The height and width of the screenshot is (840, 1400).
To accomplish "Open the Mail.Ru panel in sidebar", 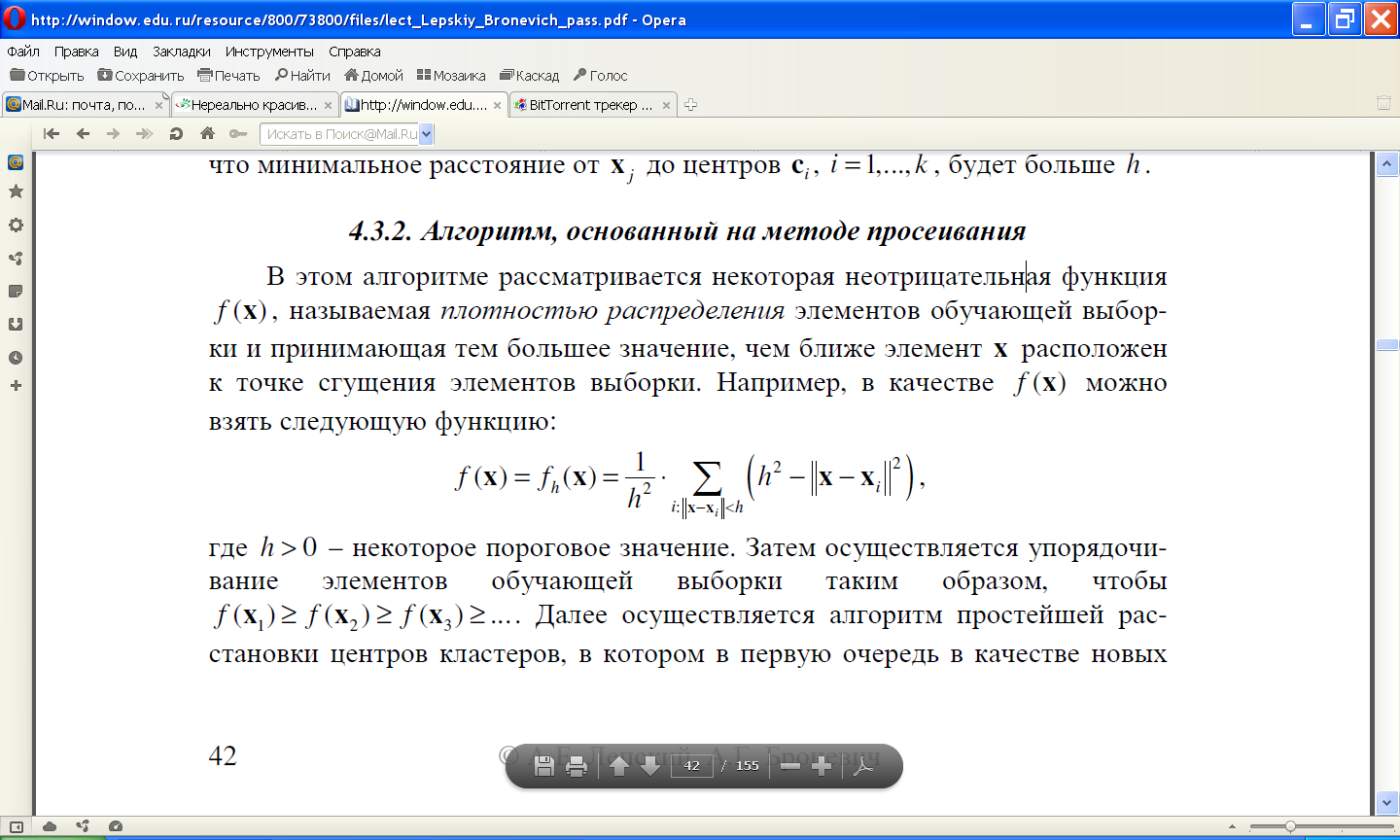I will coord(16,162).
